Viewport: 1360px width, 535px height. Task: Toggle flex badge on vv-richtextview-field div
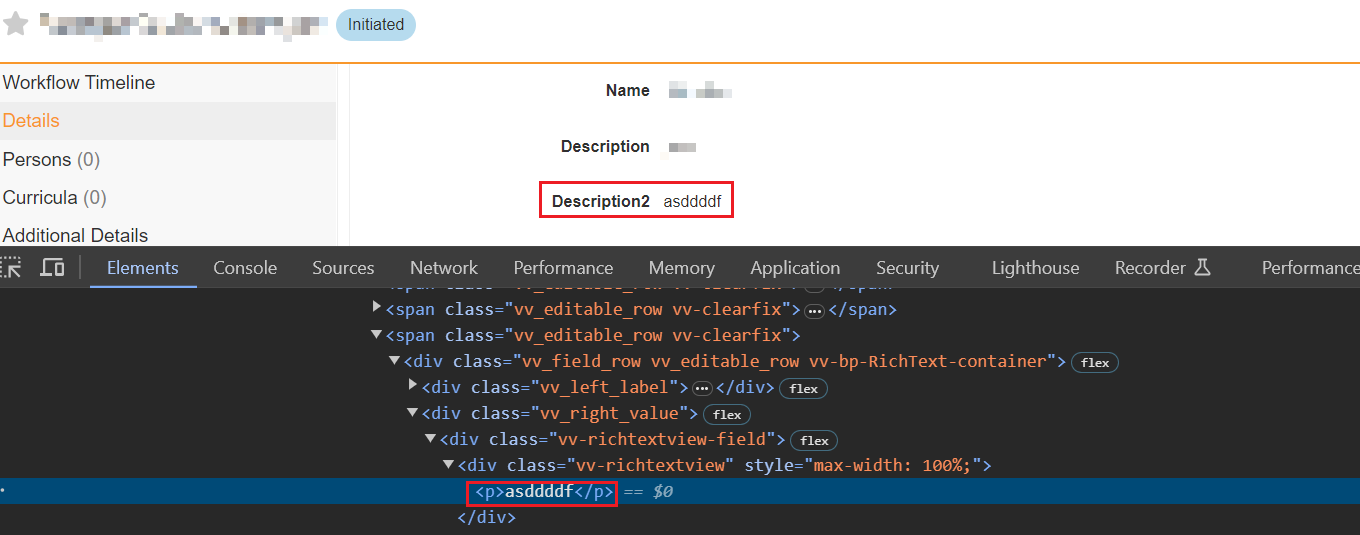click(x=814, y=440)
